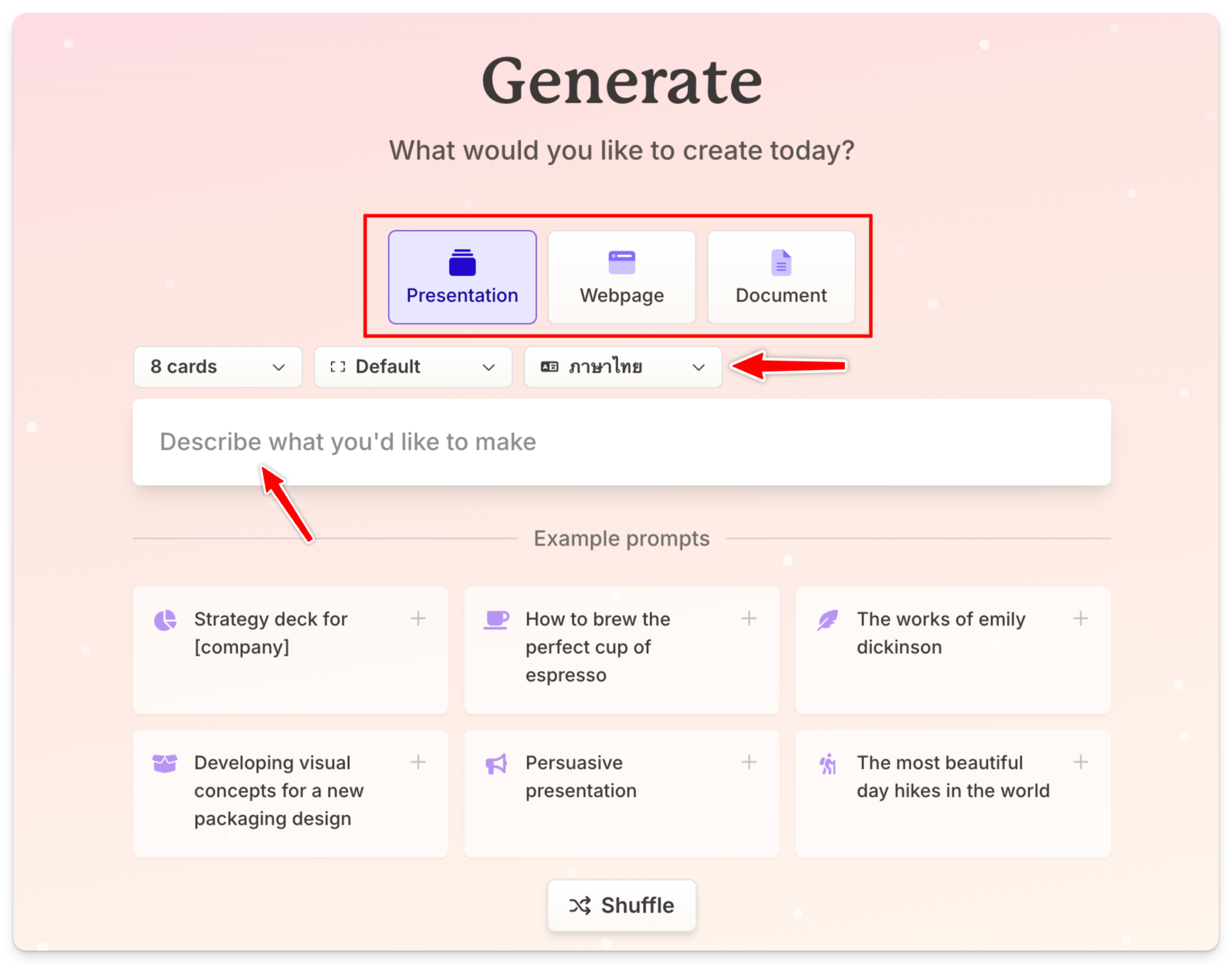Image resolution: width=1232 pixels, height=964 pixels.
Task: Click the shuffle arrows icon in Shuffle button
Action: pos(579,905)
